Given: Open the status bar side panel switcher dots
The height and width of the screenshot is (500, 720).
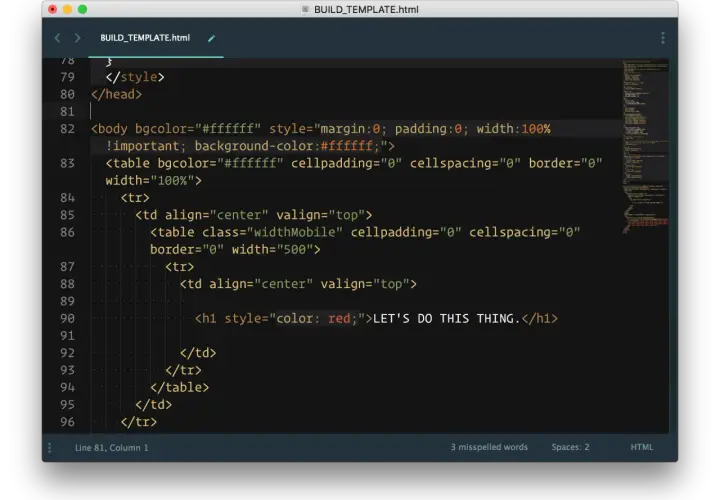Looking at the screenshot, I should (x=50, y=448).
